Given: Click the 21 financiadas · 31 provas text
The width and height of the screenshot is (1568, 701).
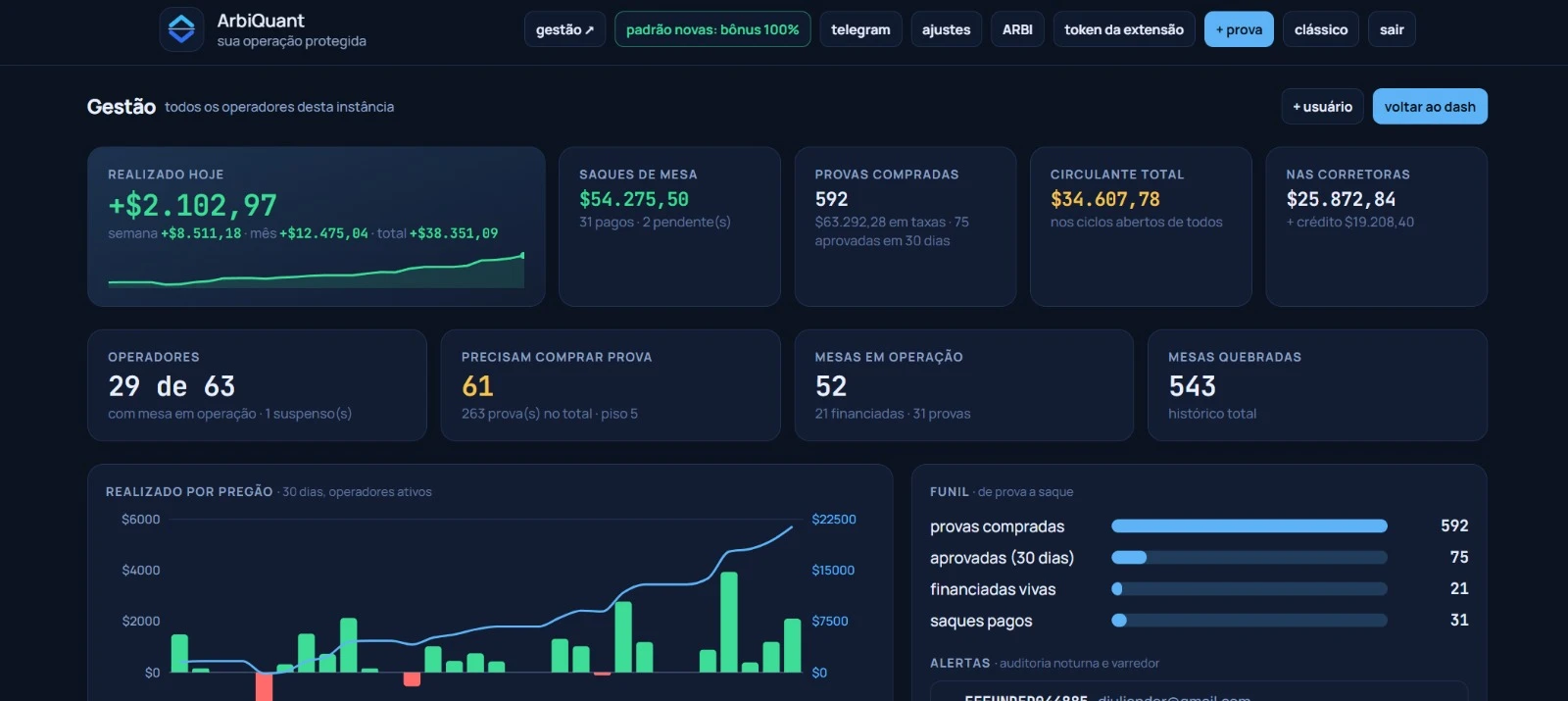Looking at the screenshot, I should 893,414.
